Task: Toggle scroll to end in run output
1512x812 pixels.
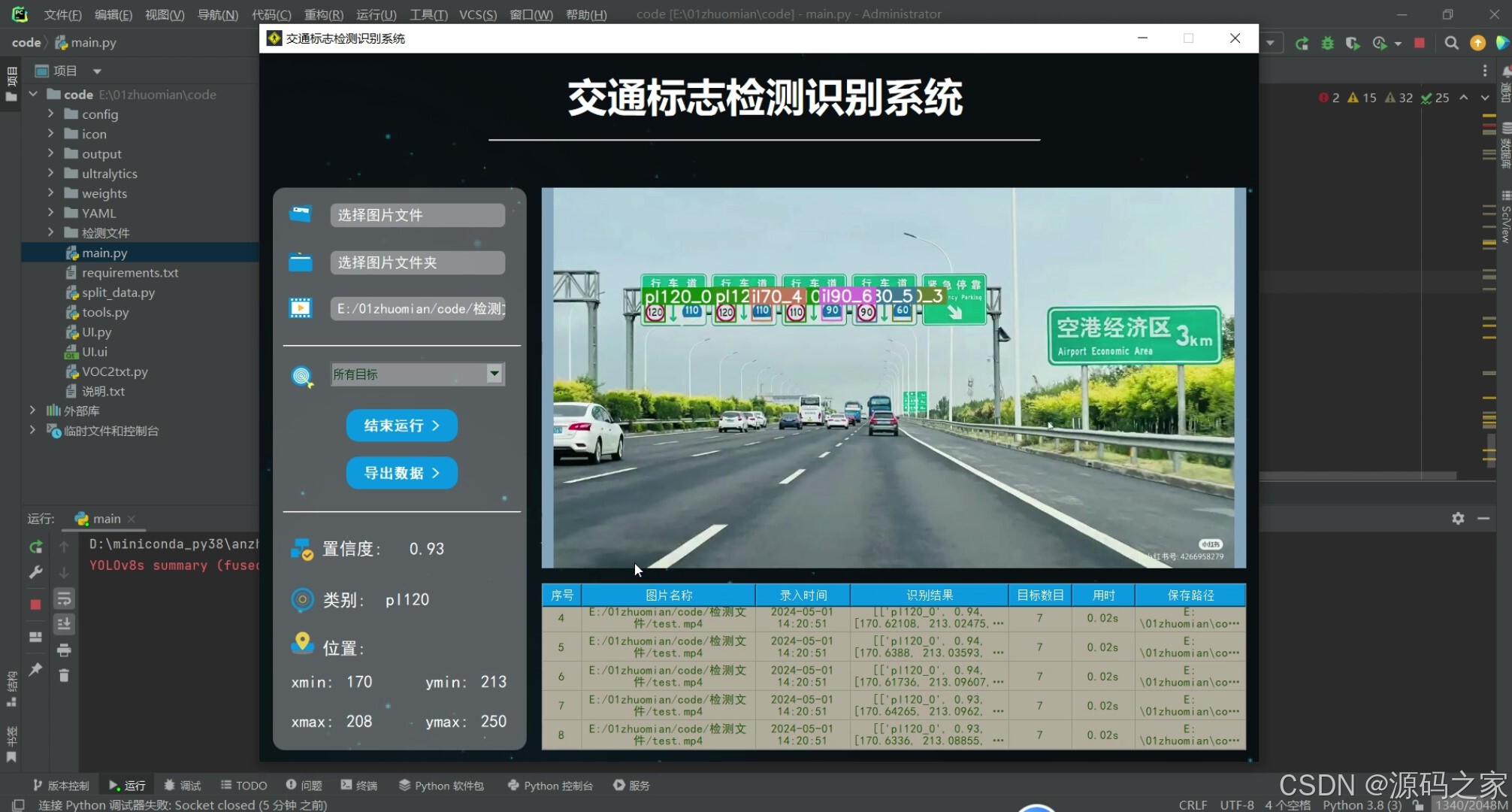Action: (x=64, y=624)
